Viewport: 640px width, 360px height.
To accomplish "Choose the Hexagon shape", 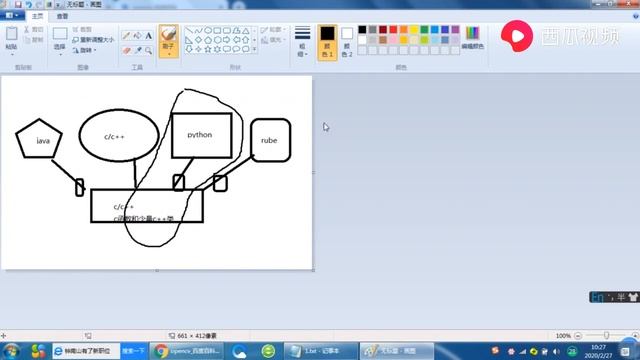I will pos(217,40).
